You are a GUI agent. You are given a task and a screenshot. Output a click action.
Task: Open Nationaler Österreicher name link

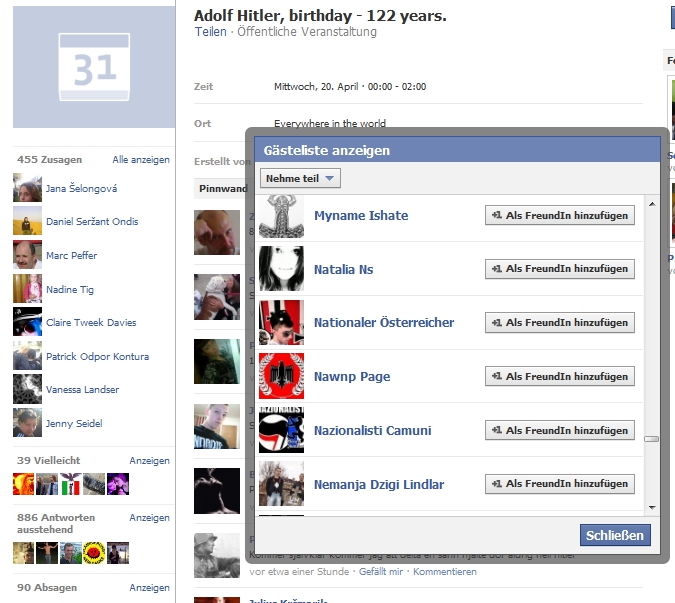384,322
